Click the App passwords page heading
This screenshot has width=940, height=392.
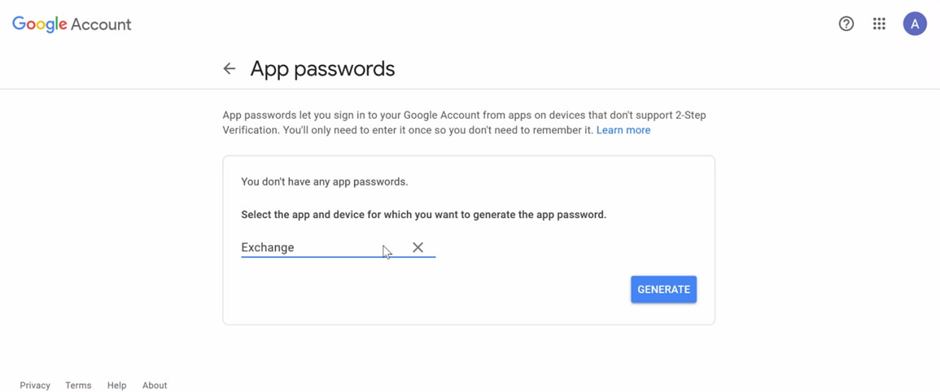point(323,69)
